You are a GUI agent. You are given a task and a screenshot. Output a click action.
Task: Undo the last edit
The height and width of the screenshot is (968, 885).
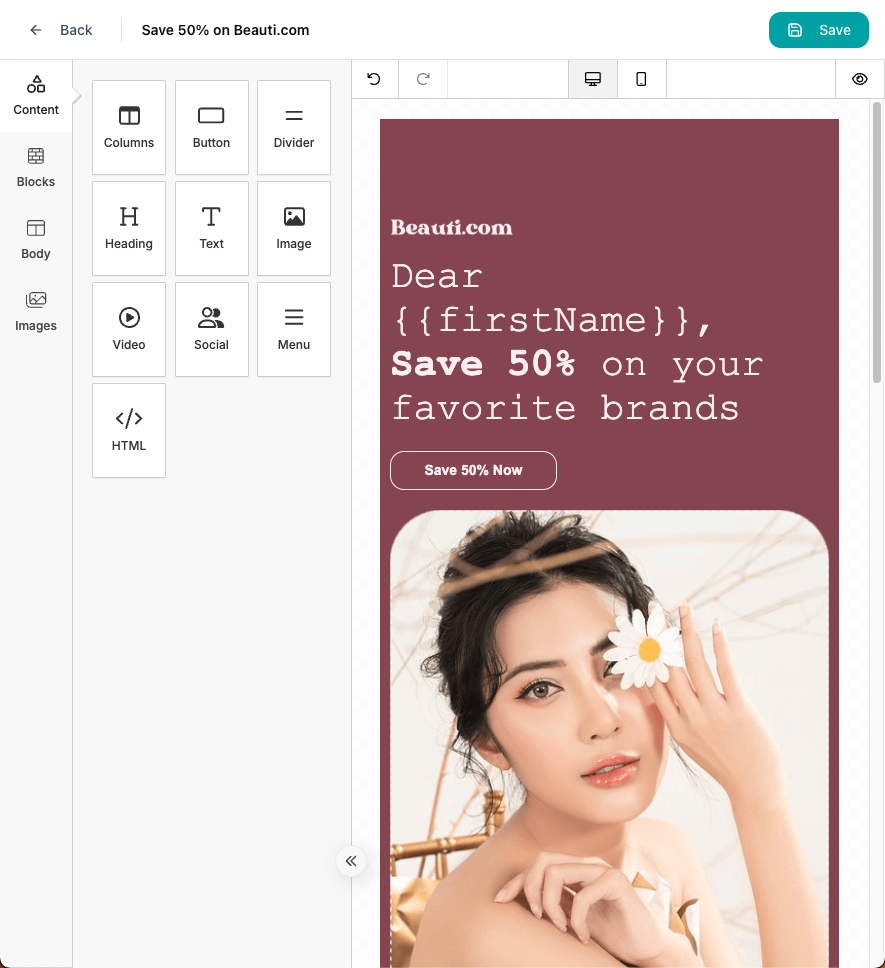pos(374,79)
